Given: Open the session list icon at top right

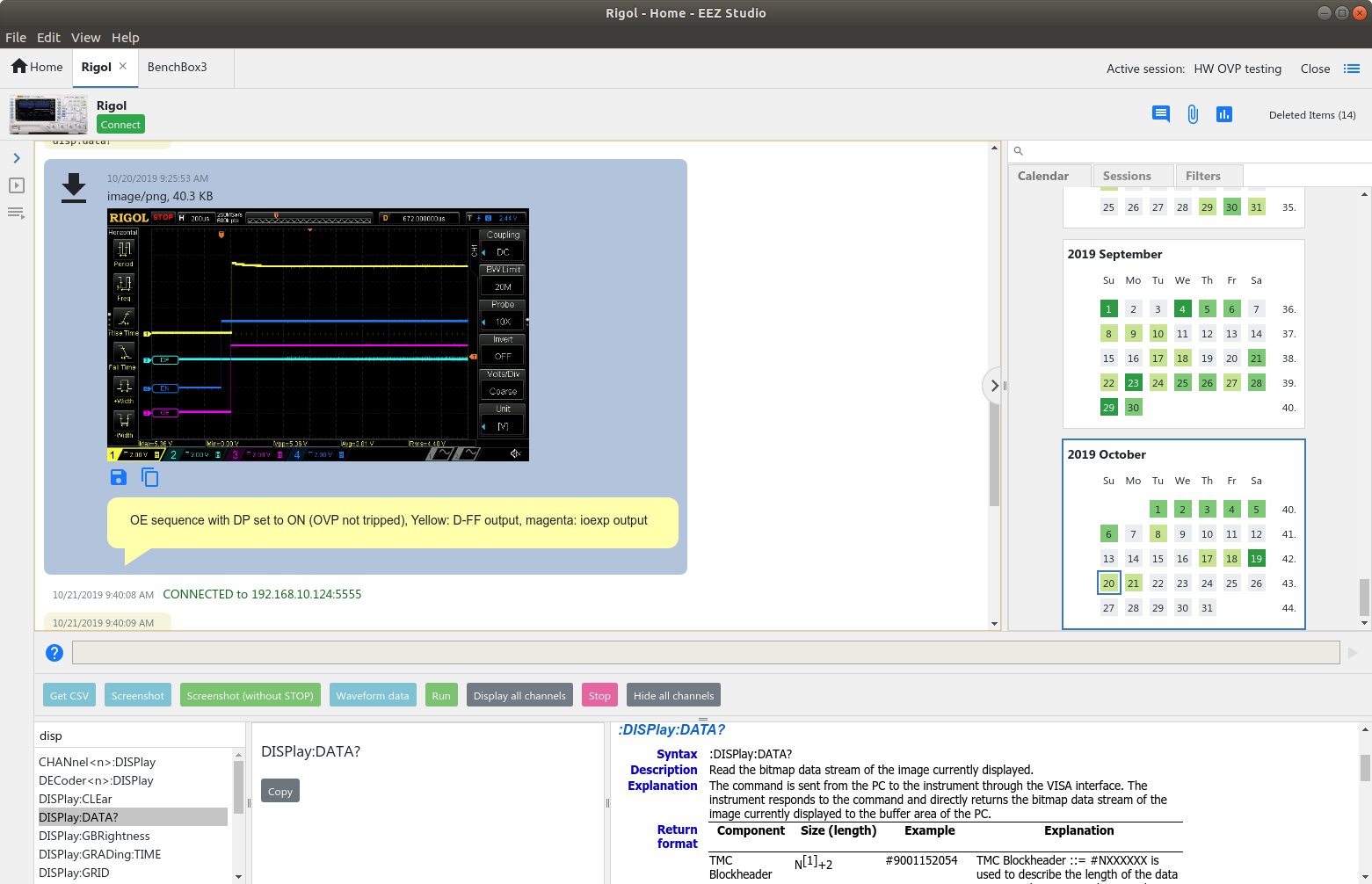Looking at the screenshot, I should click(1352, 69).
